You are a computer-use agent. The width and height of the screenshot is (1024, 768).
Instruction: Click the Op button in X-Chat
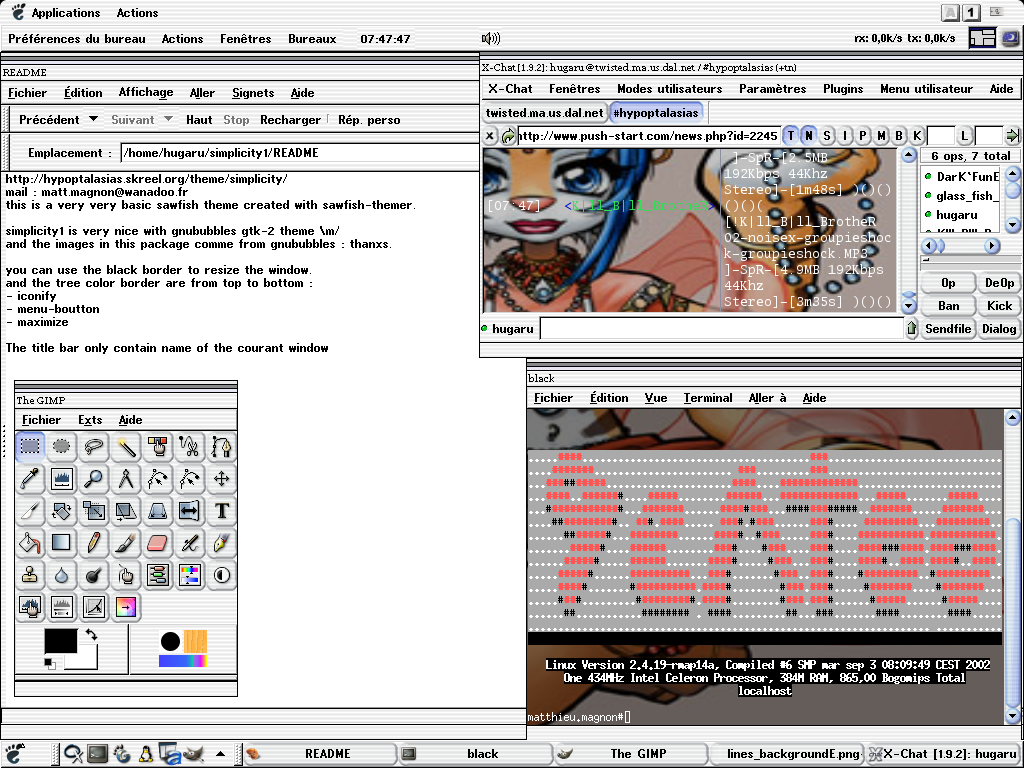tap(948, 283)
